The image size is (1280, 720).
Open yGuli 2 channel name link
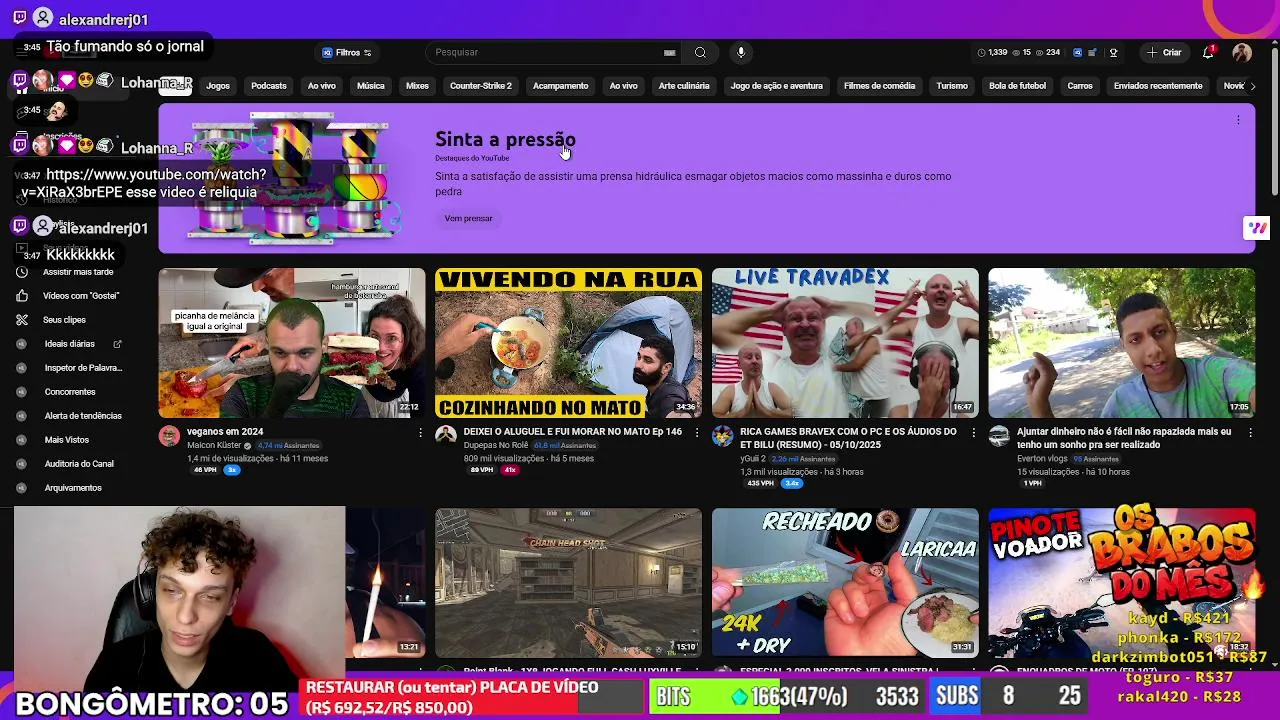(752, 459)
